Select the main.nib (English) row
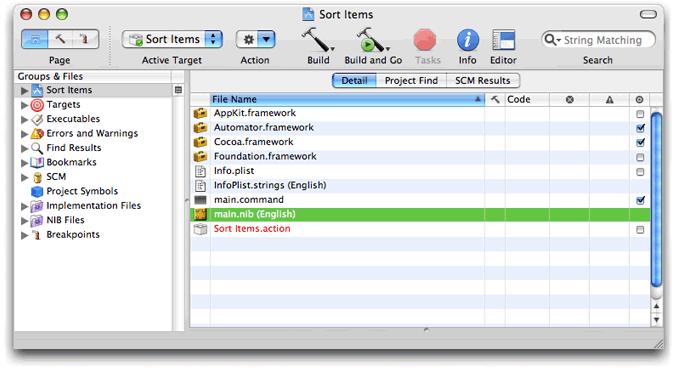The image size is (678, 370). click(420, 214)
